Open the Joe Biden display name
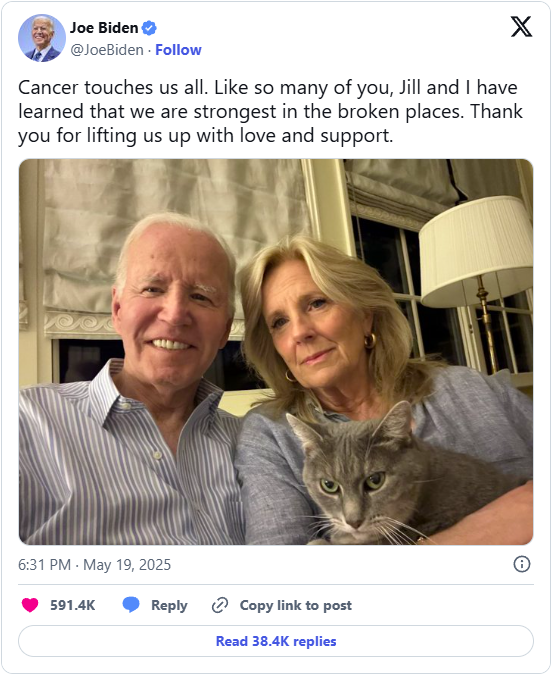 tap(104, 28)
